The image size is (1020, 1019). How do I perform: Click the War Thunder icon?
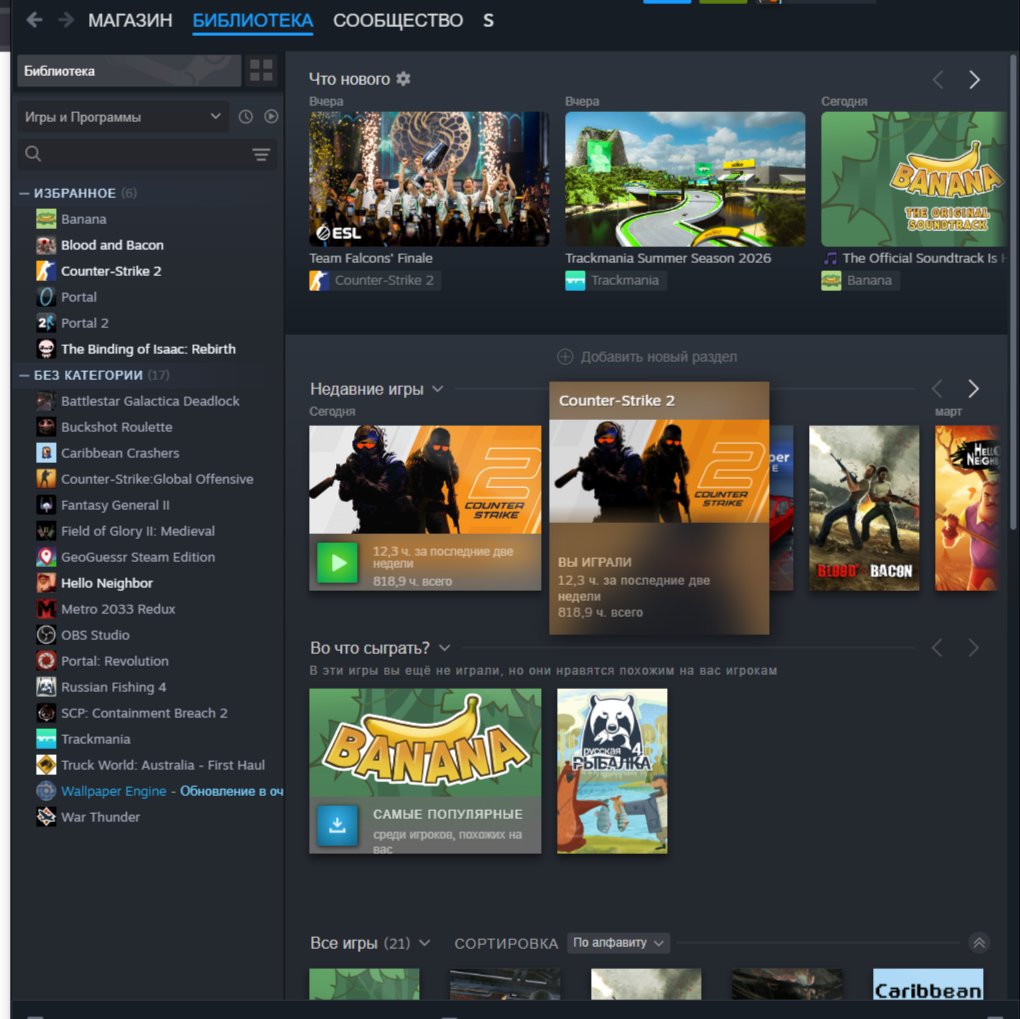click(46, 817)
